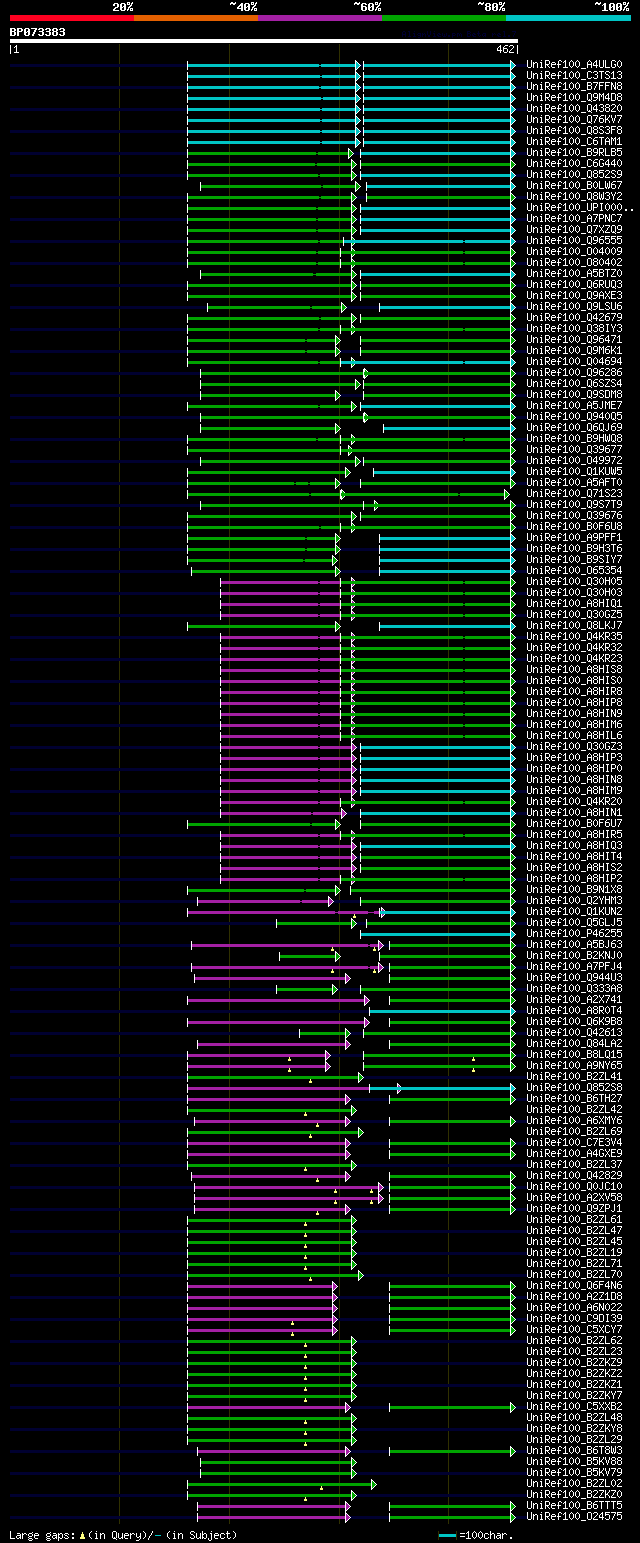Select the UniRef100_Q8LKJ7 label
The height and width of the screenshot is (1543, 640).
click(574, 625)
